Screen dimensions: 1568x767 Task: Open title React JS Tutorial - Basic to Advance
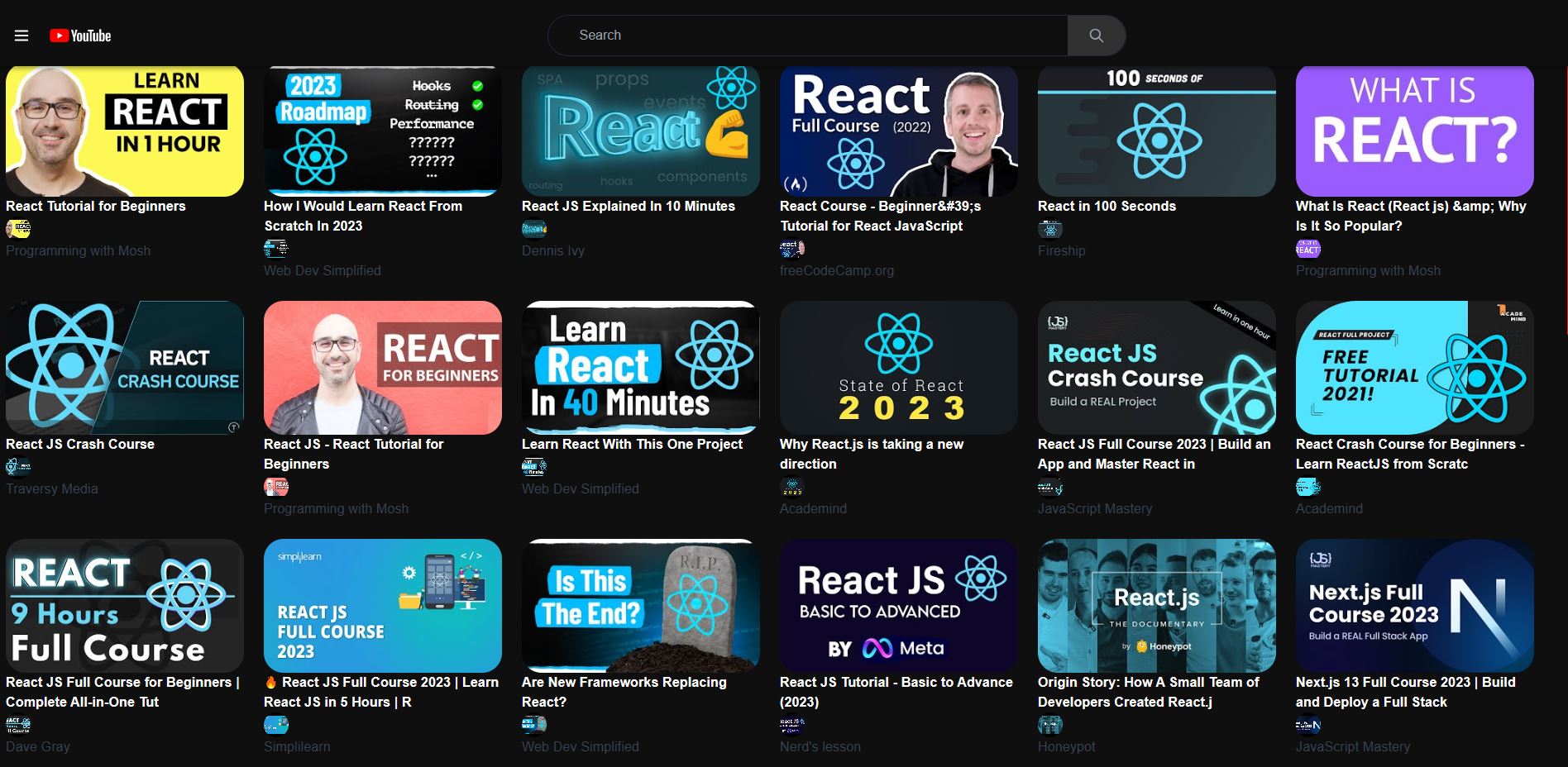click(x=896, y=692)
